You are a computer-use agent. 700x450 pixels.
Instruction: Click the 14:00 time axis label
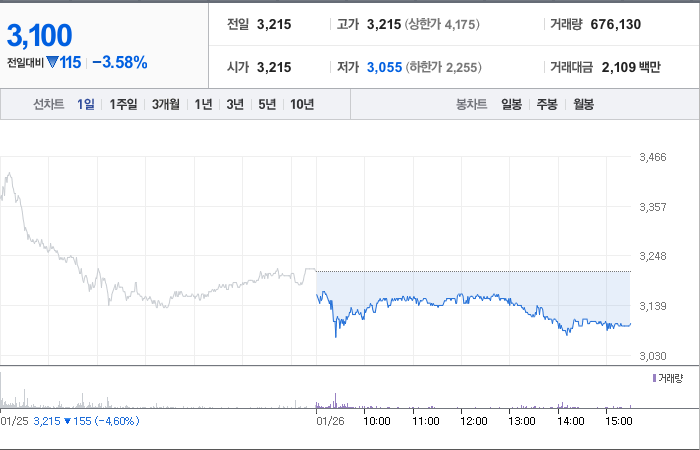click(571, 421)
